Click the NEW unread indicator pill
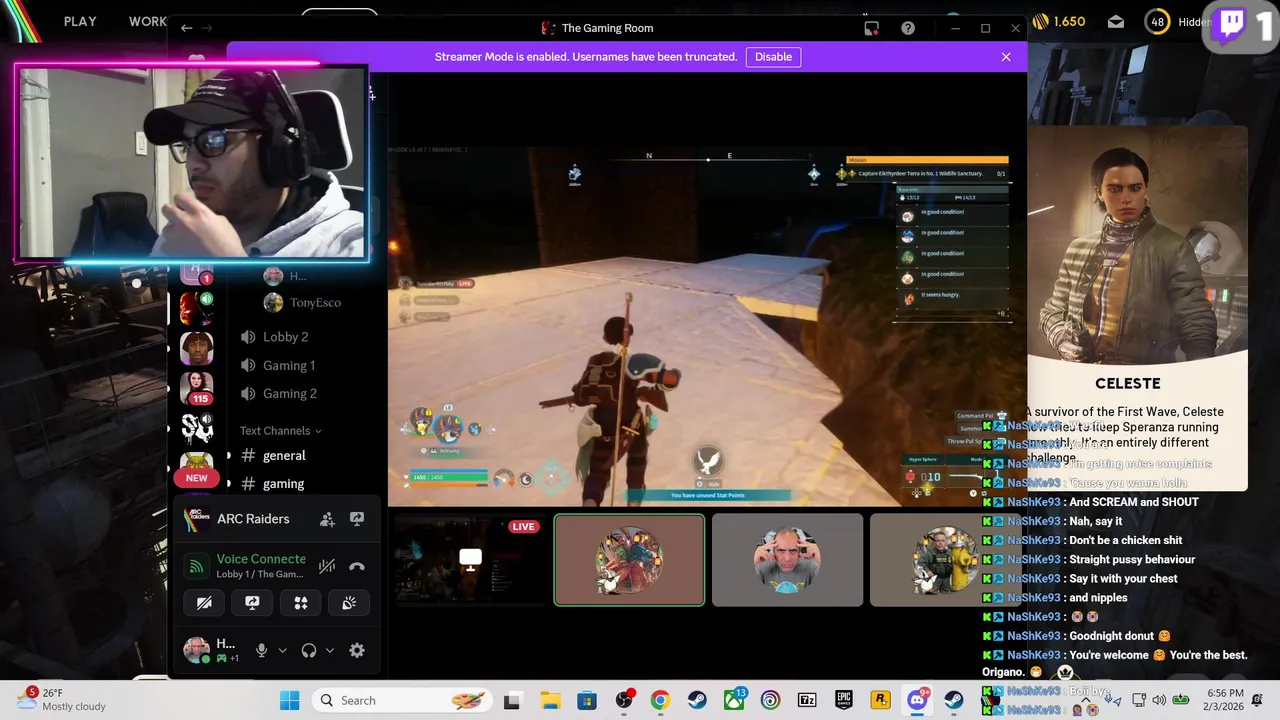The height and width of the screenshot is (720, 1280). [196, 478]
